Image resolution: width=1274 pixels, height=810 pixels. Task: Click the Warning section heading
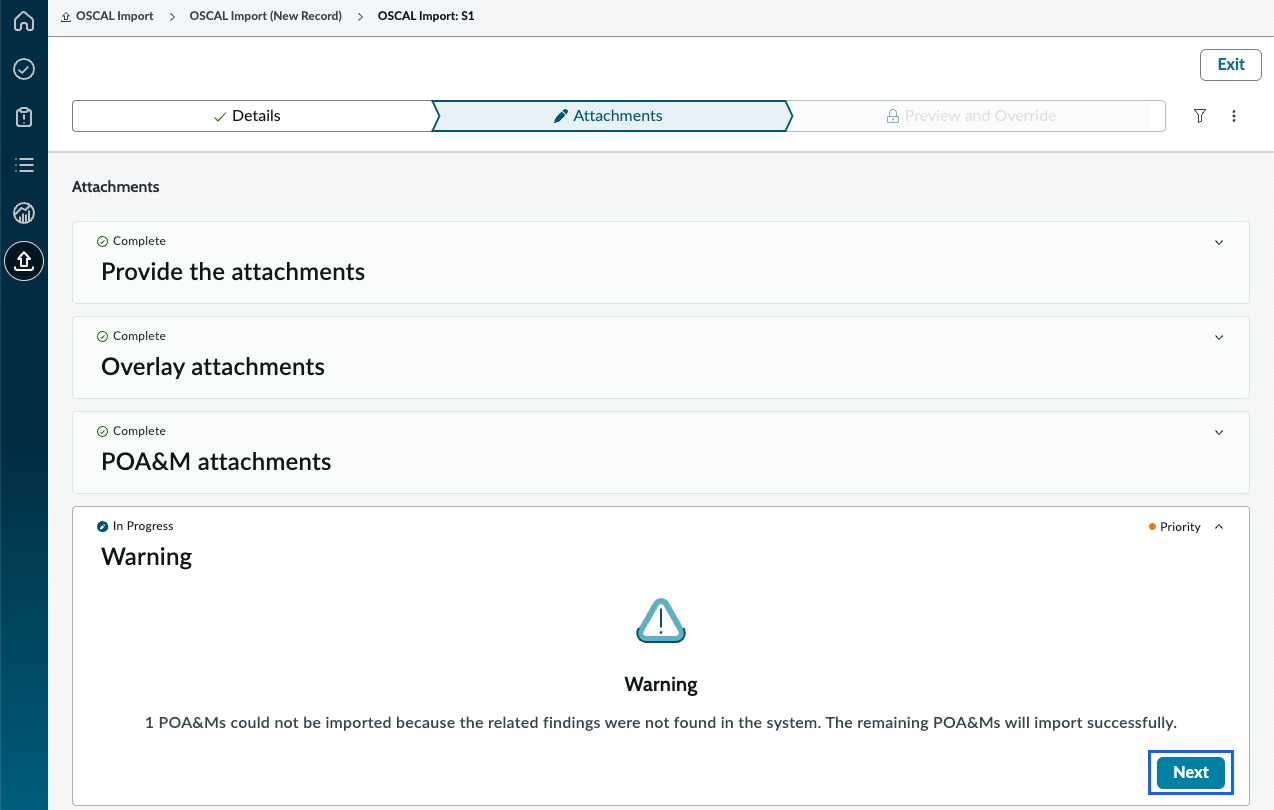147,557
